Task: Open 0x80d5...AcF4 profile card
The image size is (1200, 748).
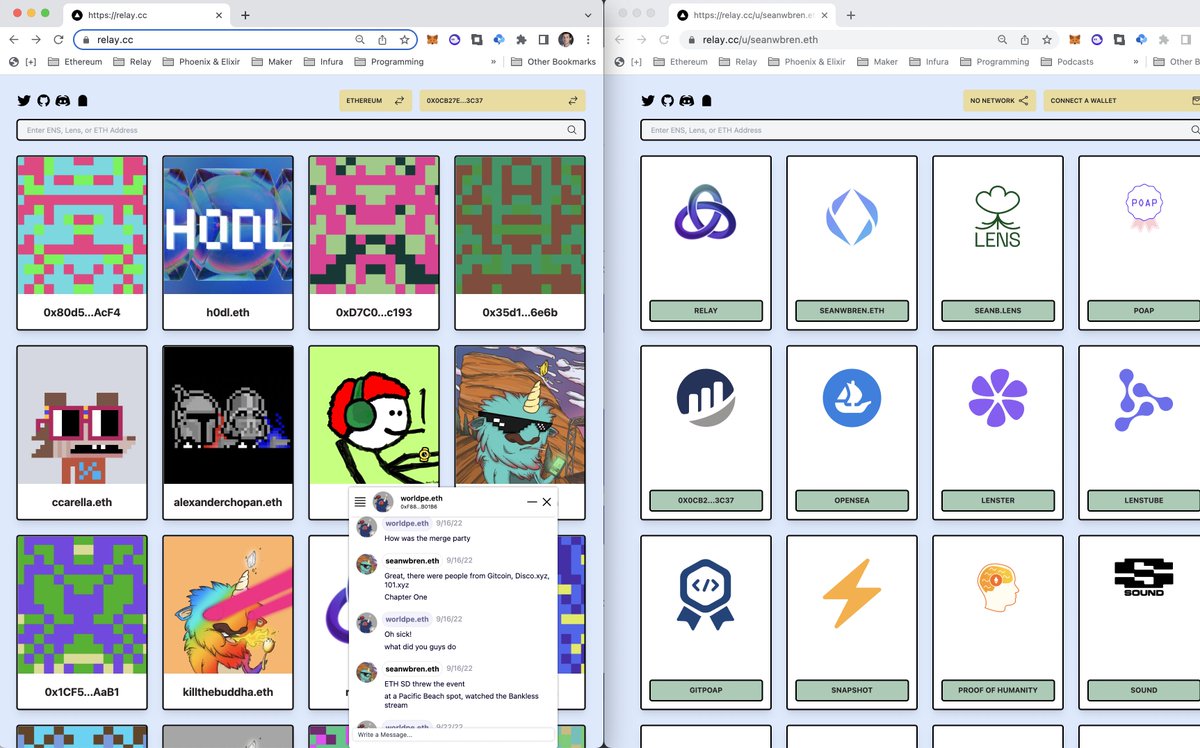Action: (82, 242)
